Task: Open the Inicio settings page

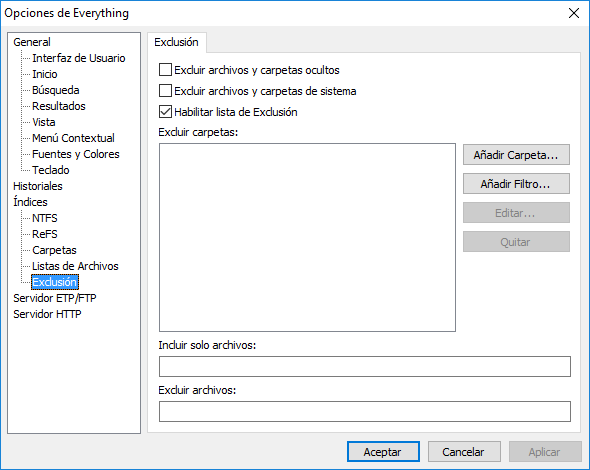Action: [45, 74]
